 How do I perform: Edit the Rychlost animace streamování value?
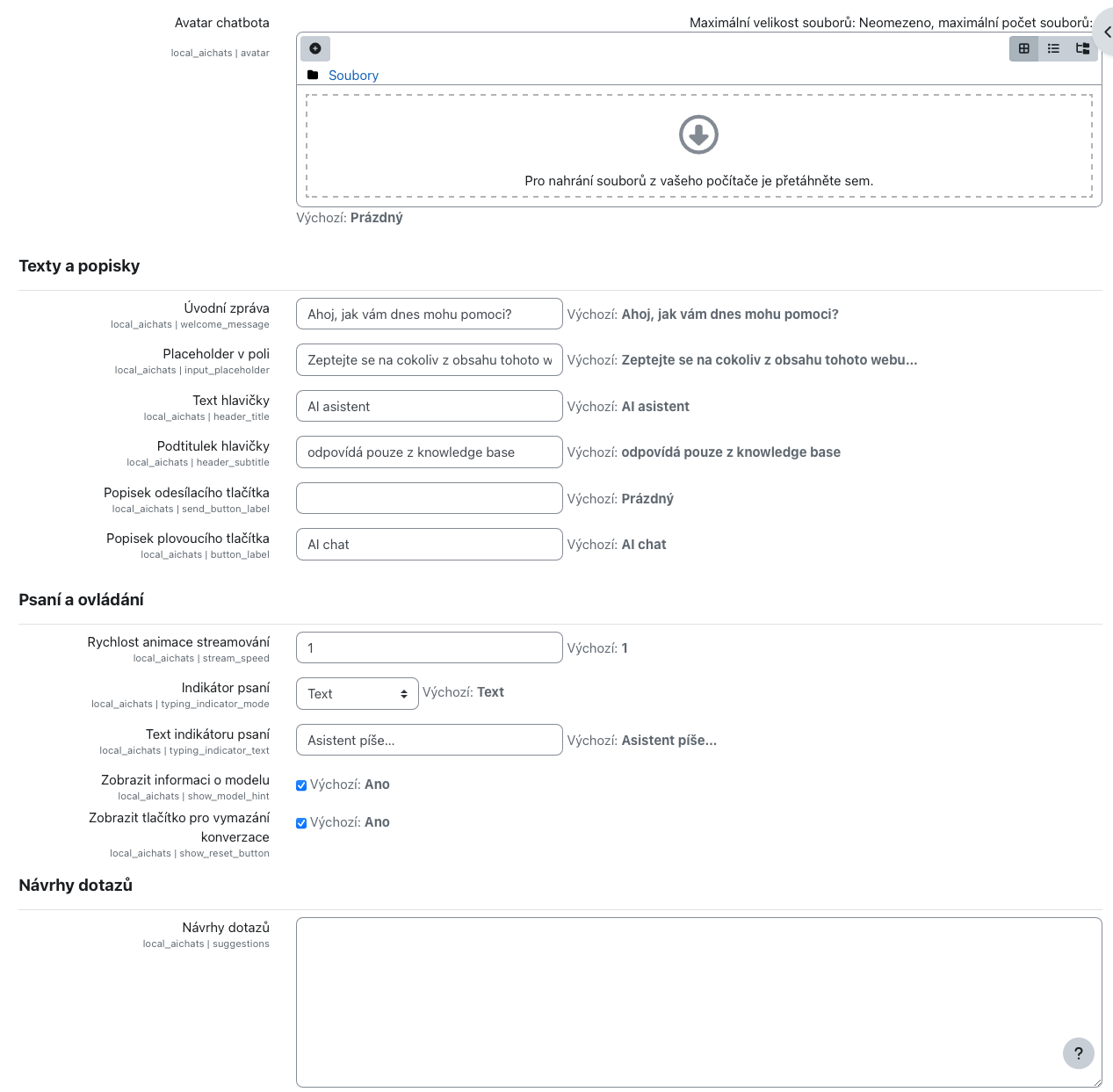(x=429, y=648)
